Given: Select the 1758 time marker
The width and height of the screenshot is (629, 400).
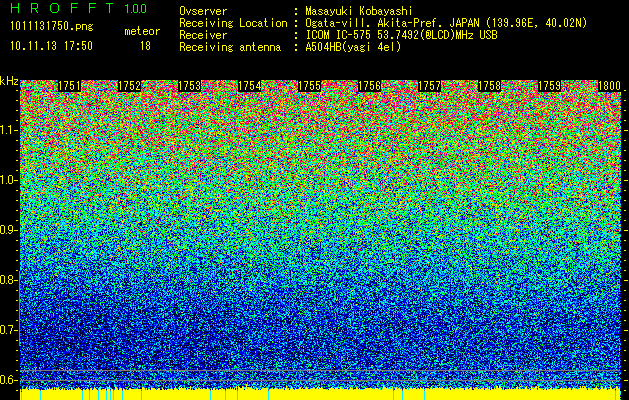Looking at the screenshot, I should tap(489, 86).
